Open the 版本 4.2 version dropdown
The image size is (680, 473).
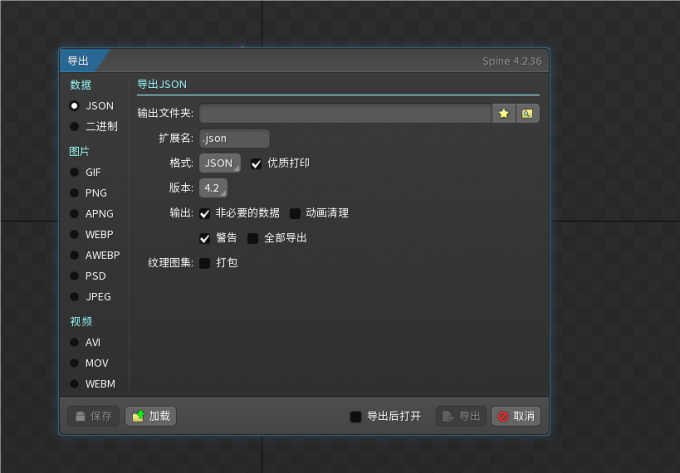(x=213, y=188)
